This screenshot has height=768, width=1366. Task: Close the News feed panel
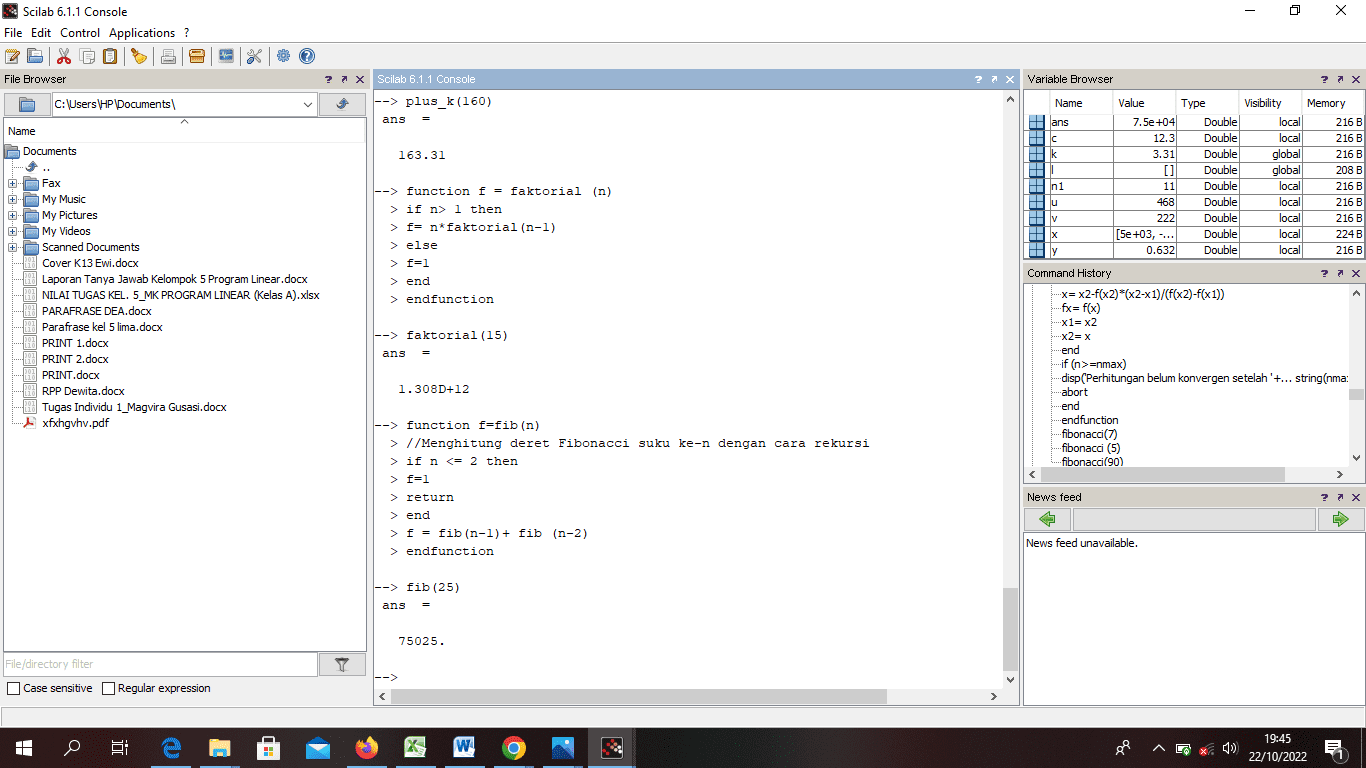click(x=1356, y=497)
